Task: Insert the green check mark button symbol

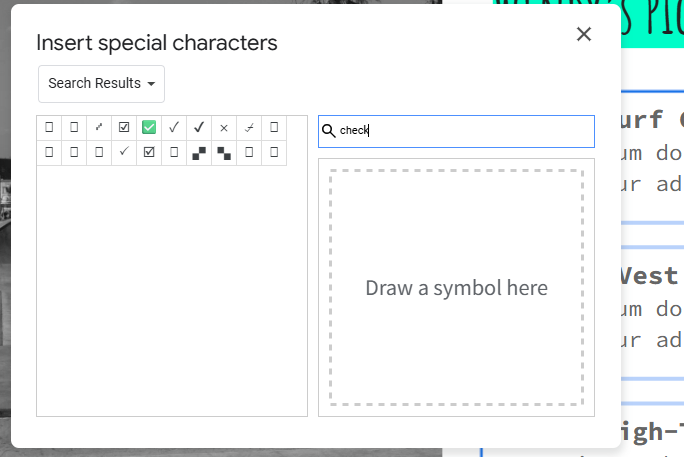Action: coord(149,127)
